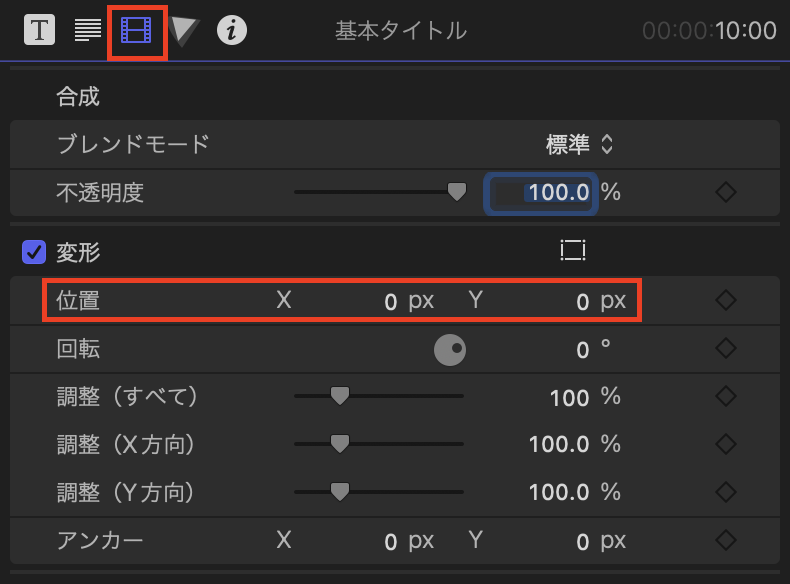Click the 回転 rotation dial
Image resolution: width=790 pixels, height=584 pixels.
coord(450,350)
